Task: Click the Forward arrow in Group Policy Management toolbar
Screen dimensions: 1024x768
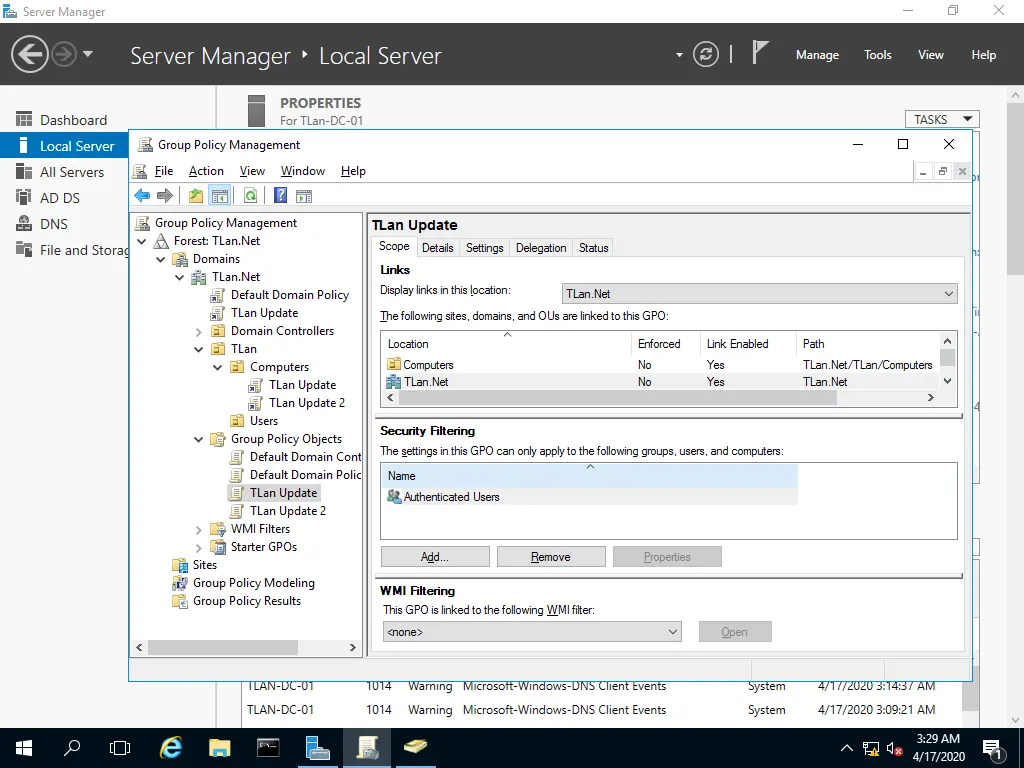Action: coord(165,195)
